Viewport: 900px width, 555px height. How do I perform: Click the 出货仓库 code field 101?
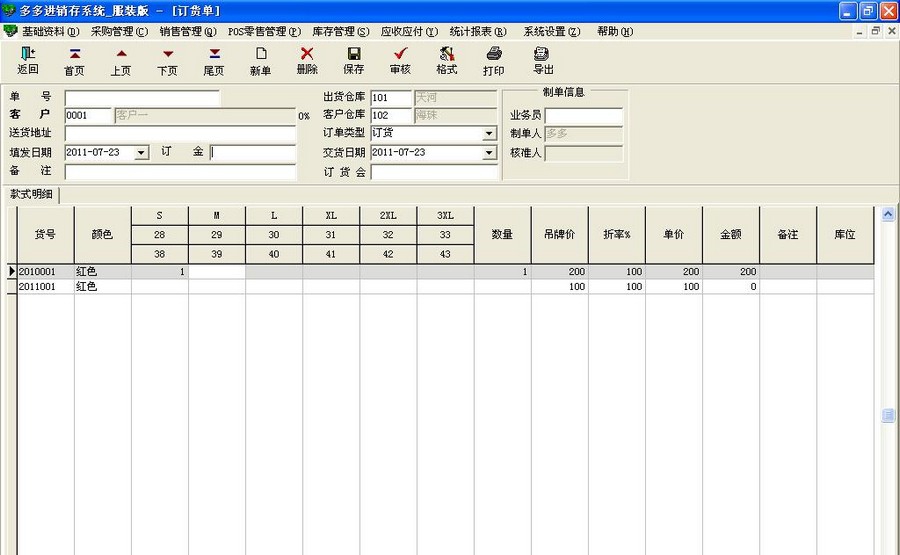tap(391, 98)
